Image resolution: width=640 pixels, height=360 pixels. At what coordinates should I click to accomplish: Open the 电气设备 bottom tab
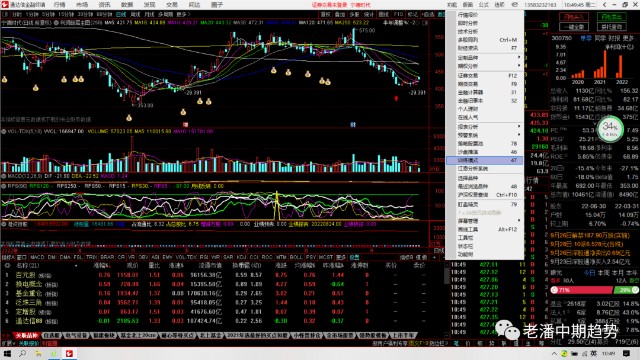(x=76, y=336)
